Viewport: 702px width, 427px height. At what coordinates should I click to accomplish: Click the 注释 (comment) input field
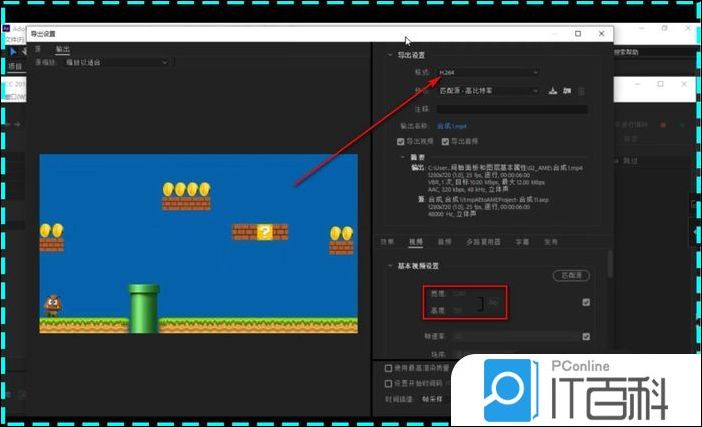512,109
